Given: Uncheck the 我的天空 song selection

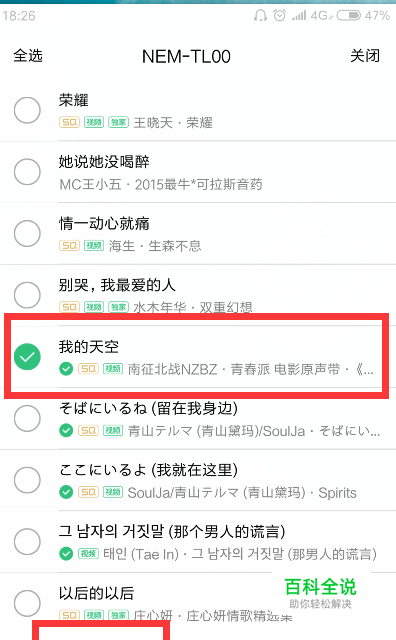Looking at the screenshot, I should coord(27,357).
